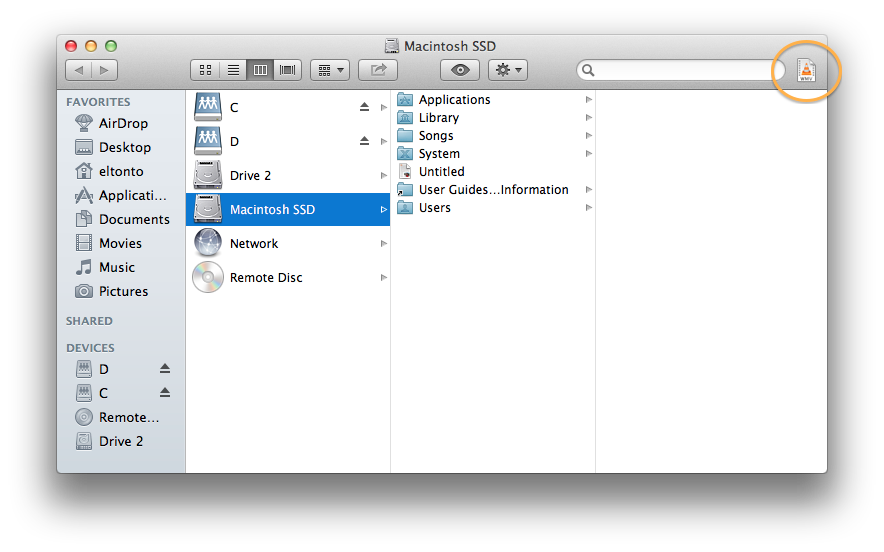The image size is (884, 552).
Task: Select Macintosh SSD in the column list
Action: pos(288,209)
